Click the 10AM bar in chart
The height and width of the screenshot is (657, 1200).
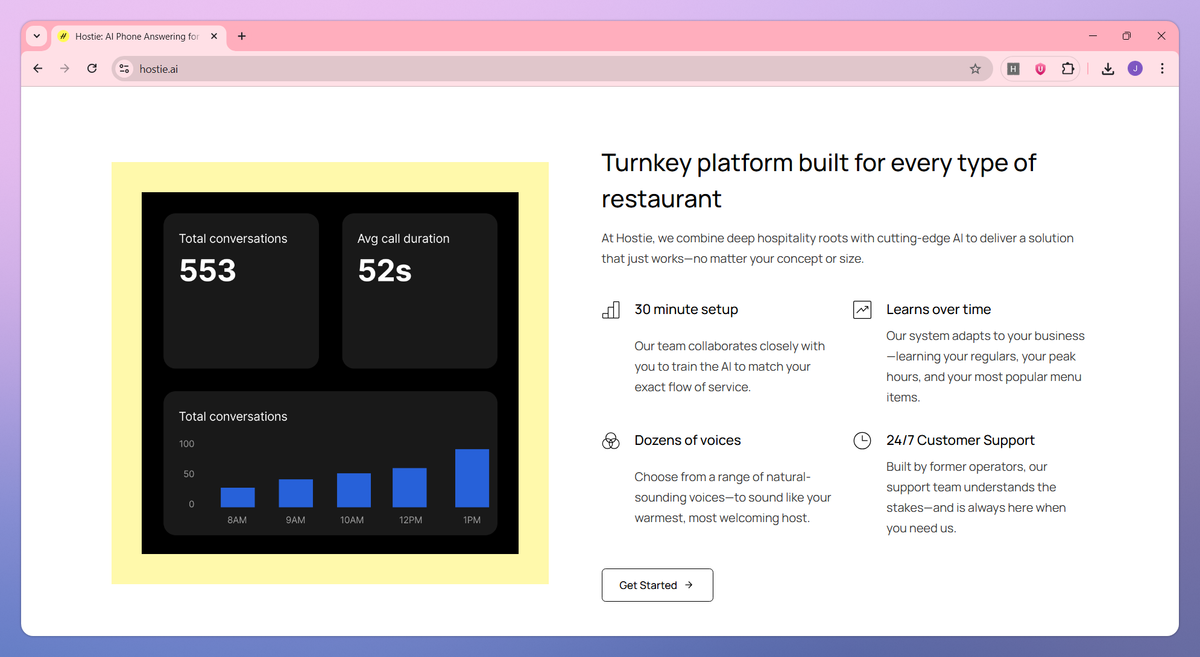click(354, 490)
